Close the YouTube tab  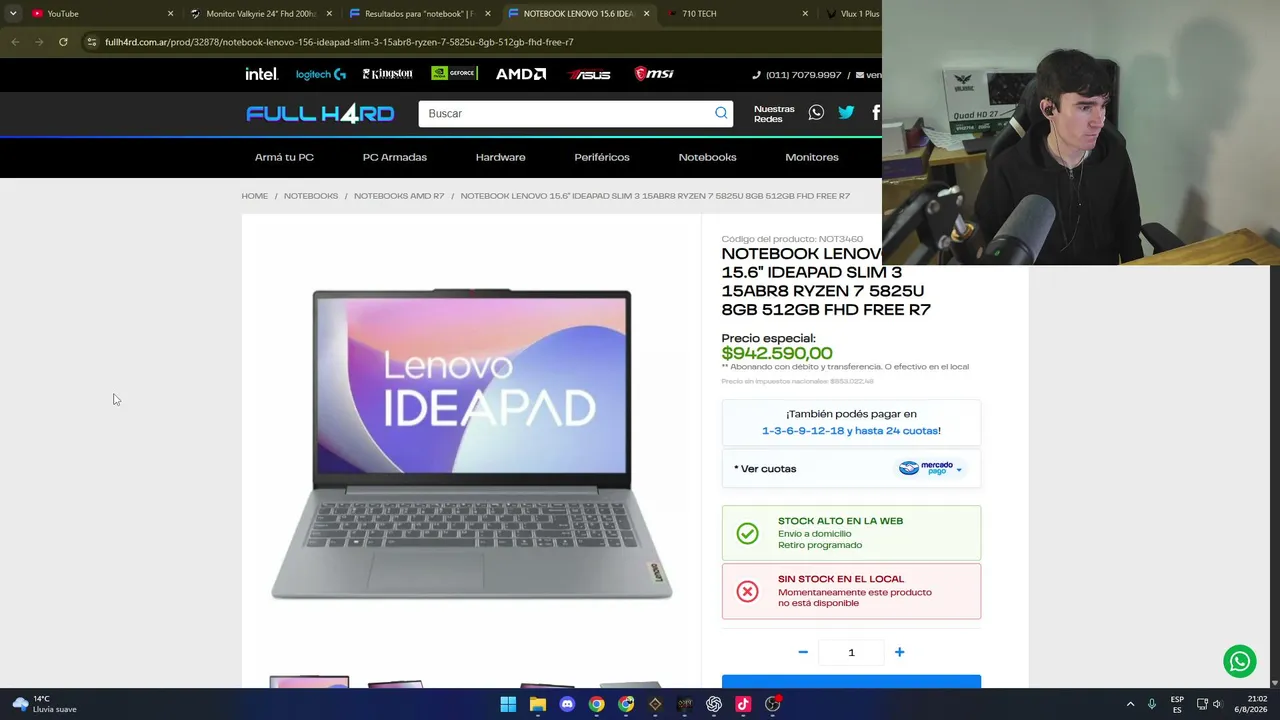pyautogui.click(x=170, y=14)
